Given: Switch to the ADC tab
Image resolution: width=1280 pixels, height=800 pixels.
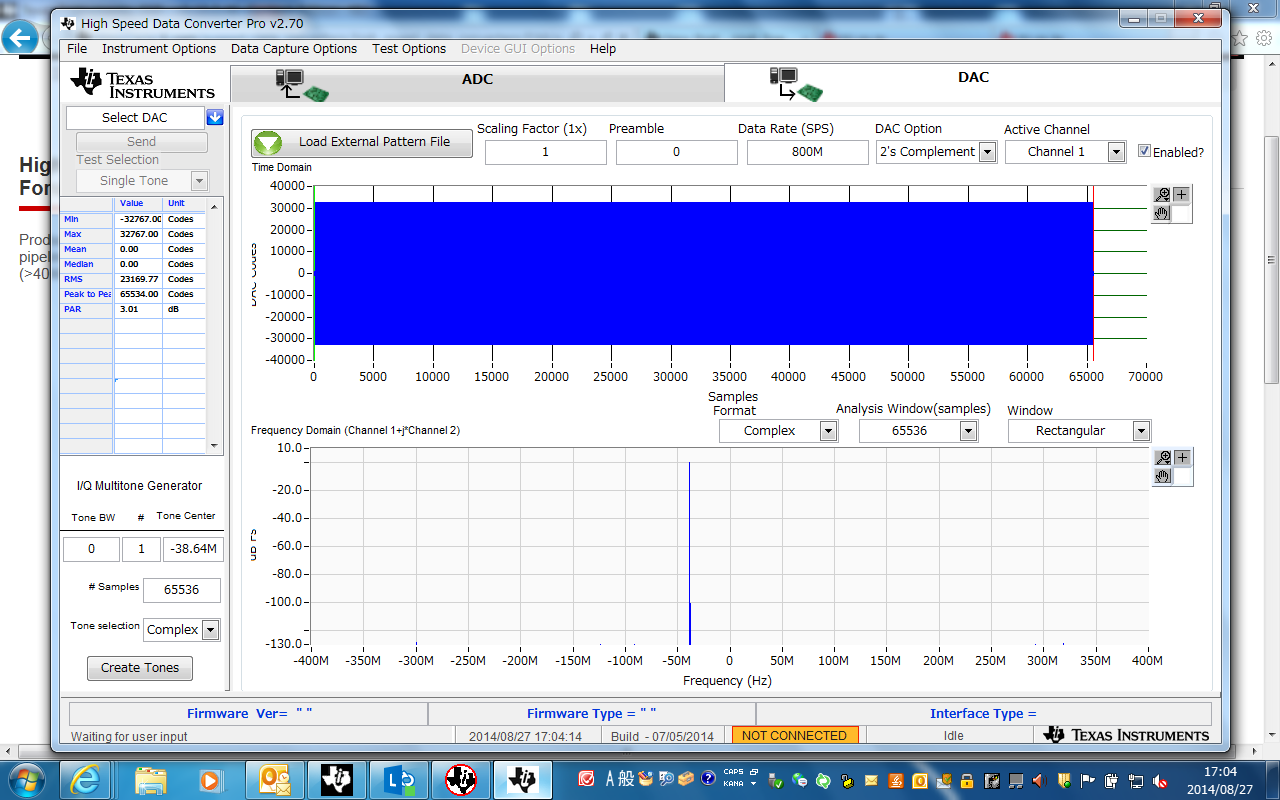Looking at the screenshot, I should coord(477,83).
